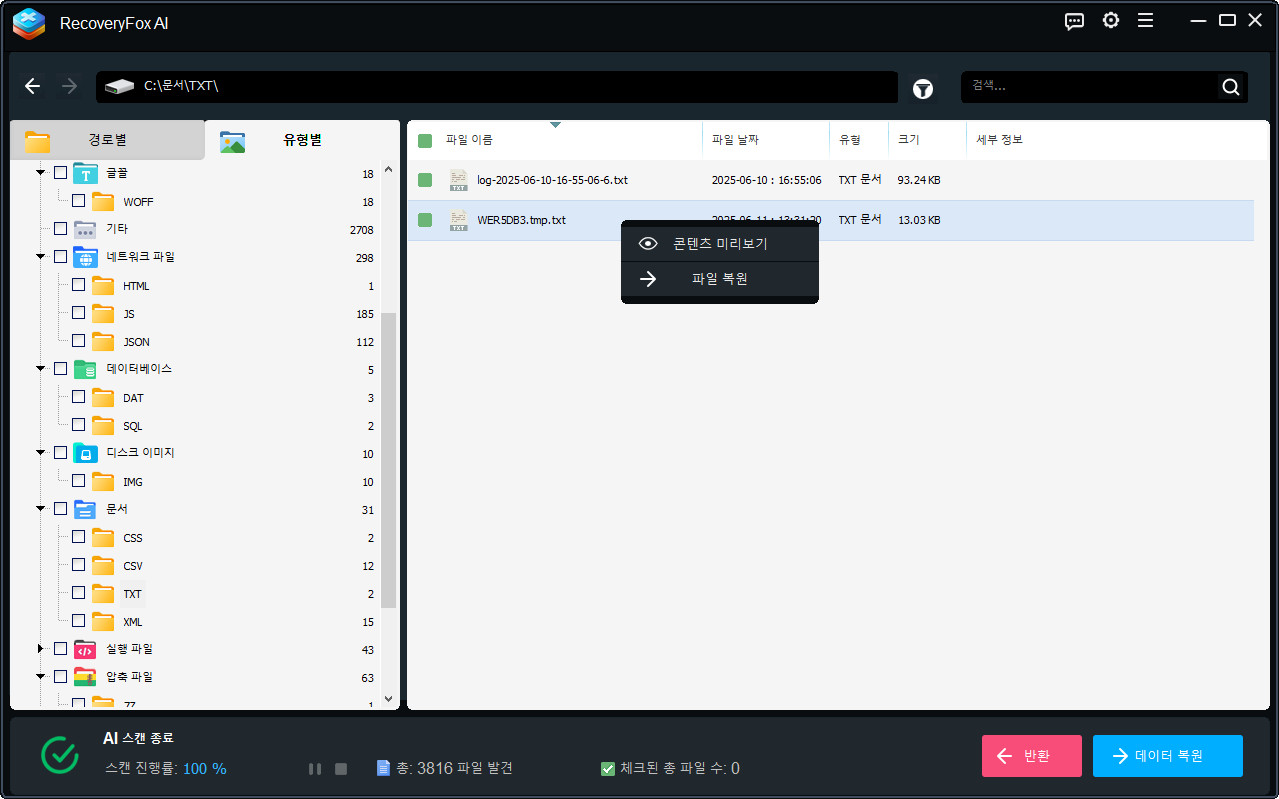This screenshot has width=1279, height=799.
Task: Pause the scan with the pause icon
Action: [315, 769]
